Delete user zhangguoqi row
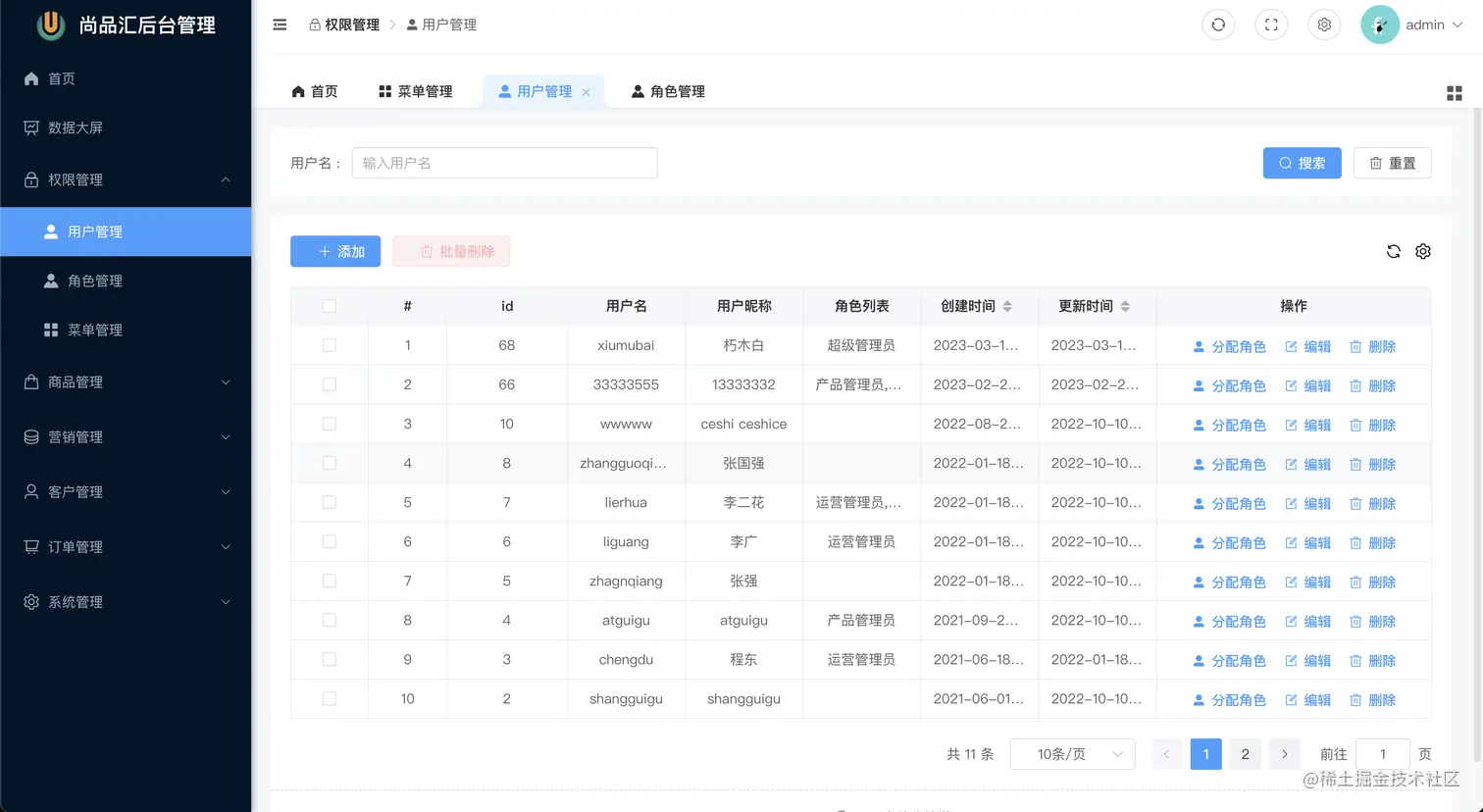 click(1373, 464)
